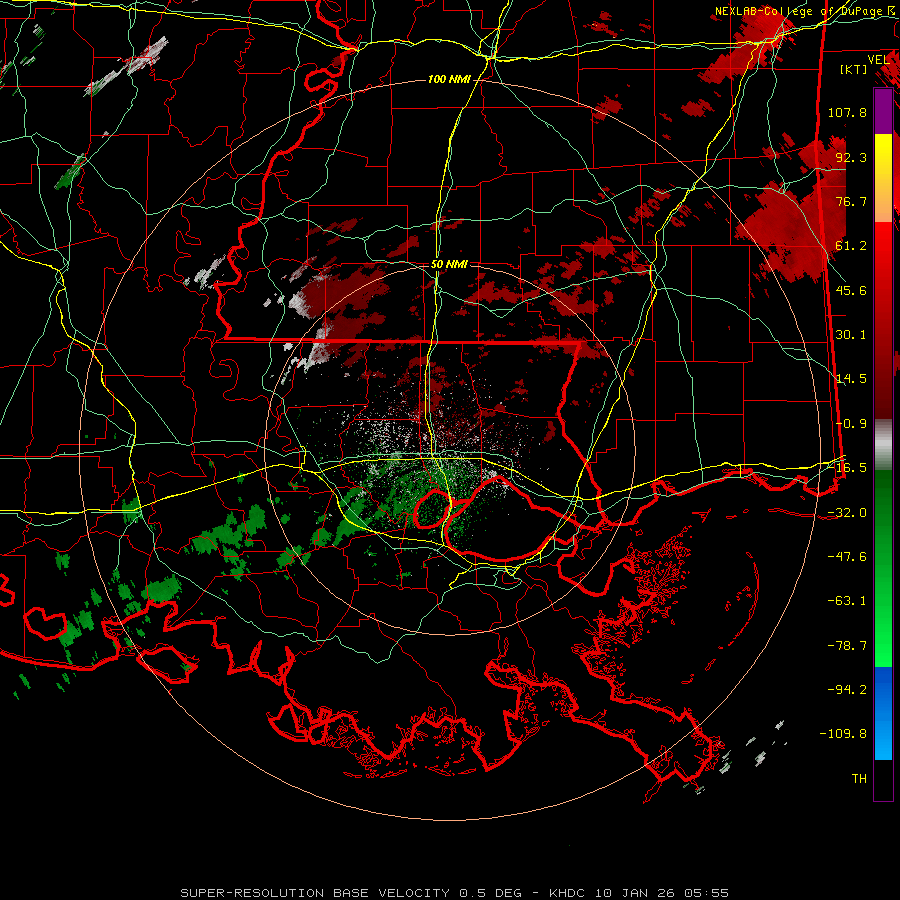
Task: Select the 76.7 scale value
Action: pos(851,201)
